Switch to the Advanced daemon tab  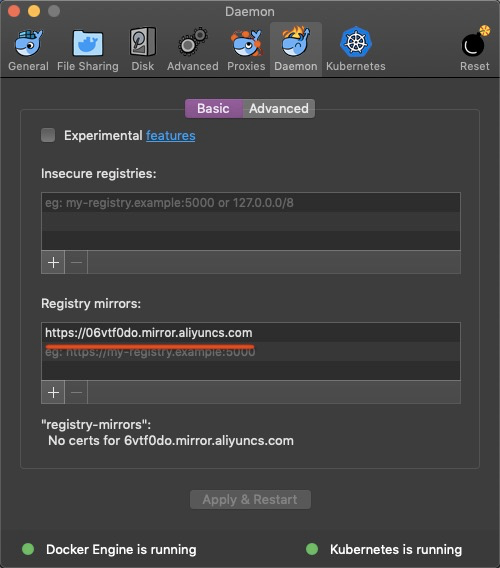click(279, 108)
